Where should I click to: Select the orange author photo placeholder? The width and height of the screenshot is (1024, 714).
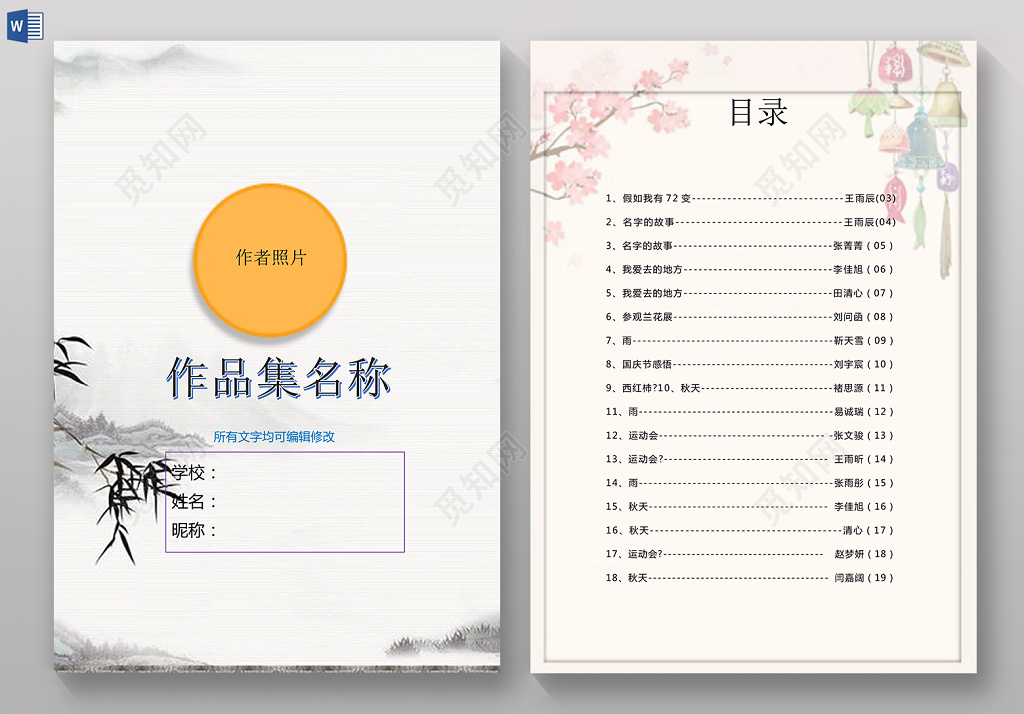click(x=269, y=259)
